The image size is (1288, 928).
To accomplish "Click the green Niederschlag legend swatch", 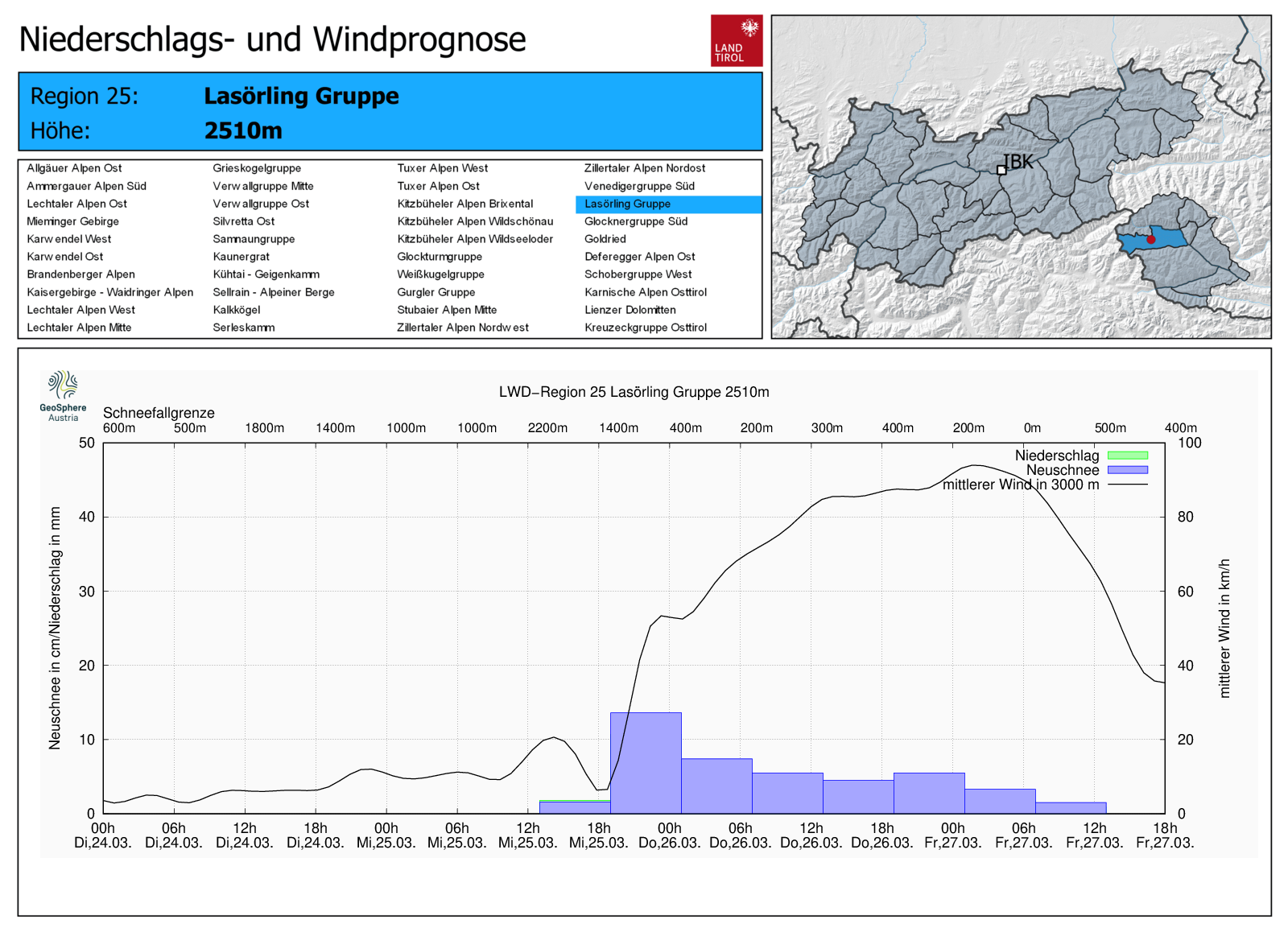I will click(1127, 456).
